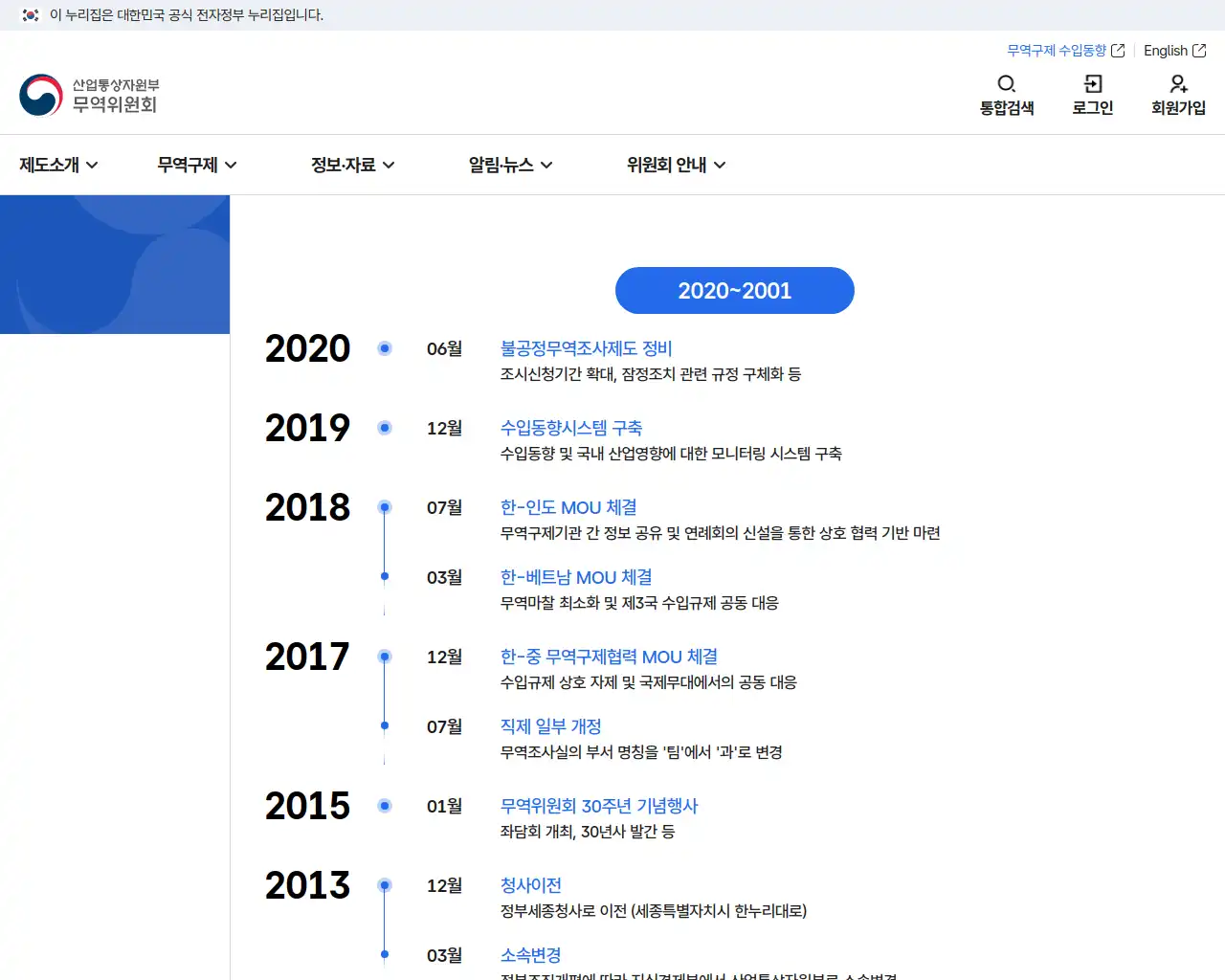Expand the 정보·자료 menu
The width and height of the screenshot is (1225, 980).
point(353,165)
